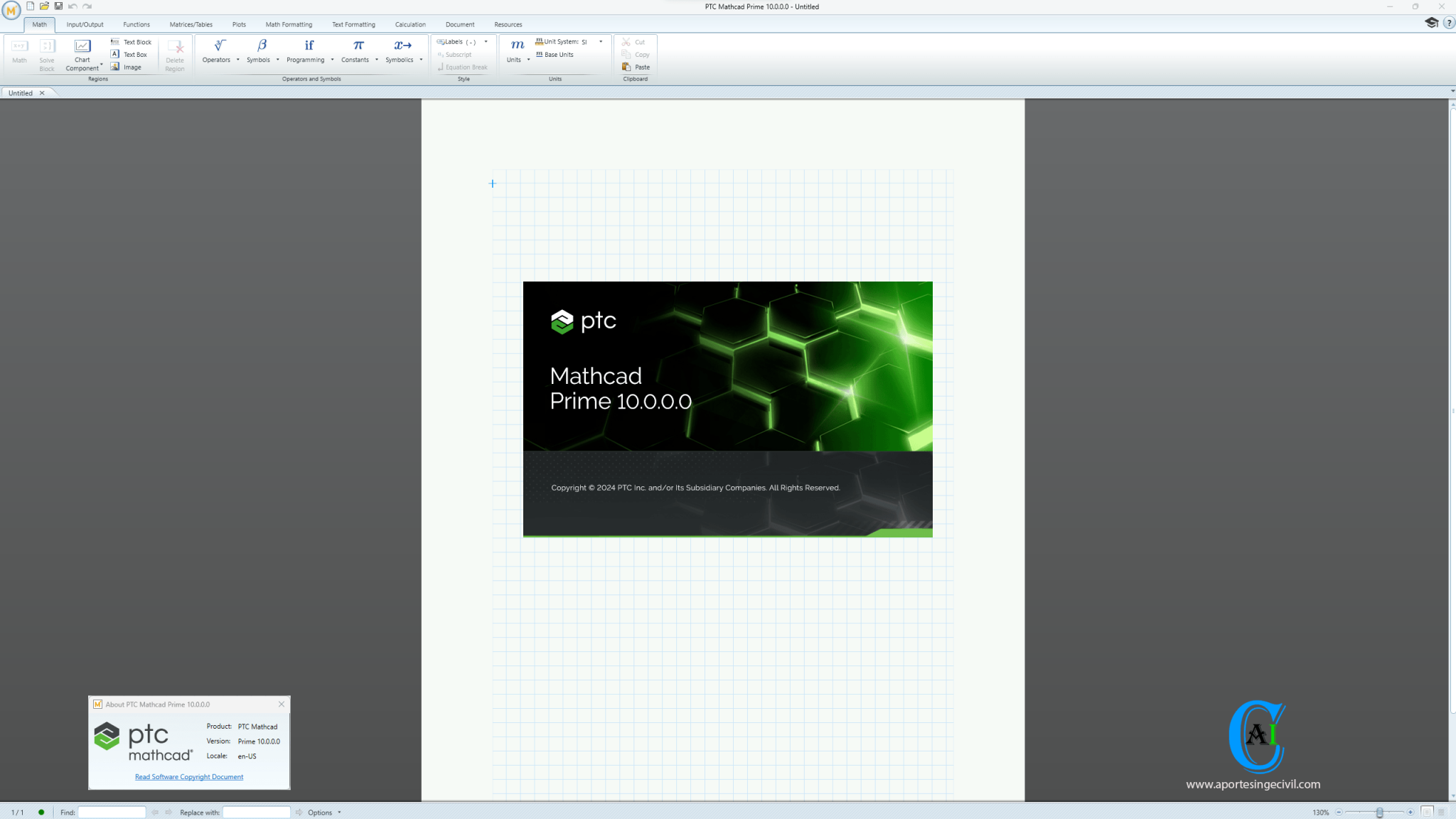Viewport: 1456px width, 819px height.
Task: Open the Calculation ribbon tab
Action: click(x=411, y=23)
